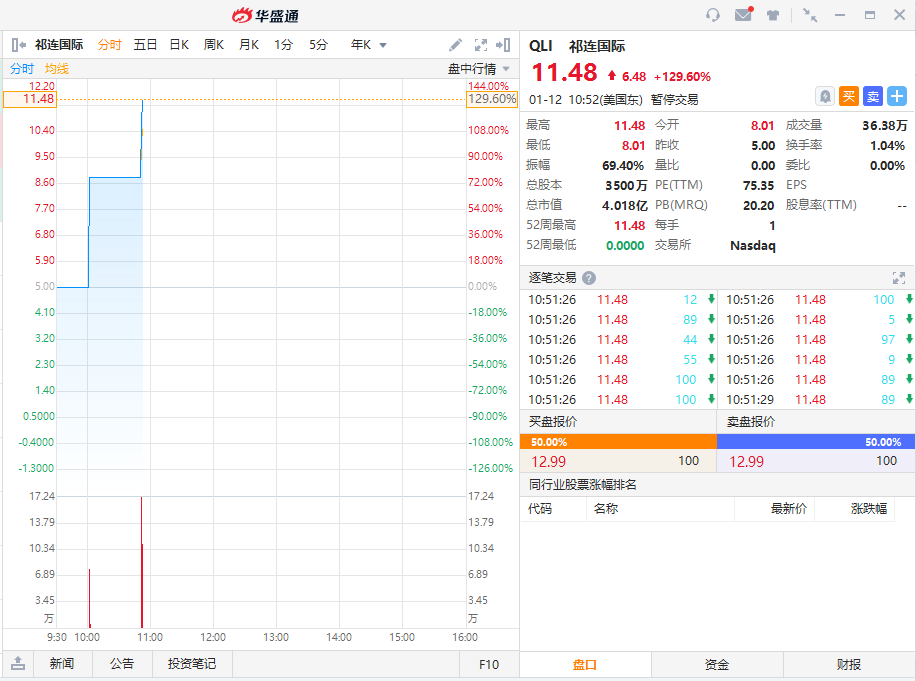
Task: Open the 年K period dropdown
Action: (368, 45)
